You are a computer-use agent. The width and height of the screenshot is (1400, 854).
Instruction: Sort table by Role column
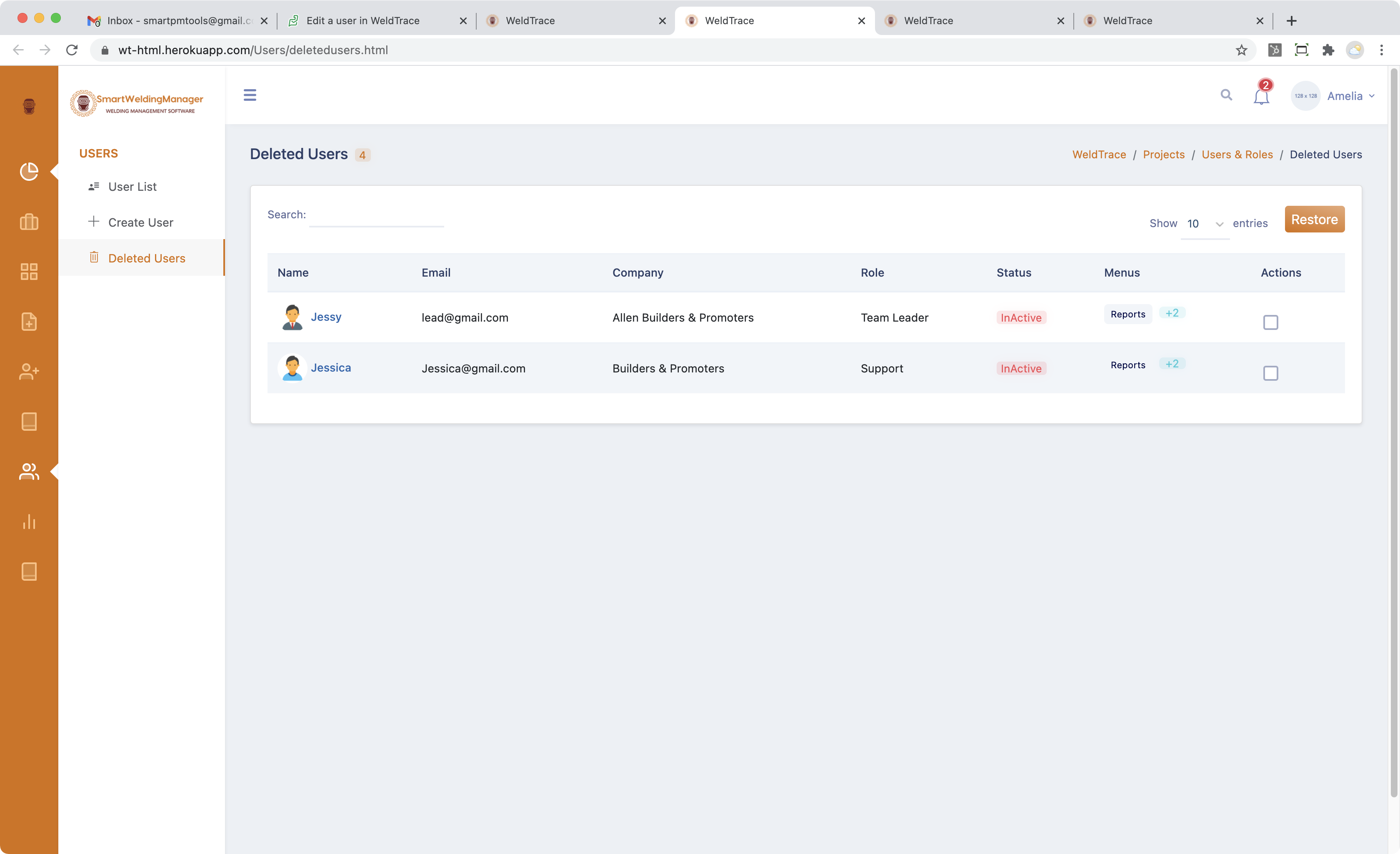(872, 272)
